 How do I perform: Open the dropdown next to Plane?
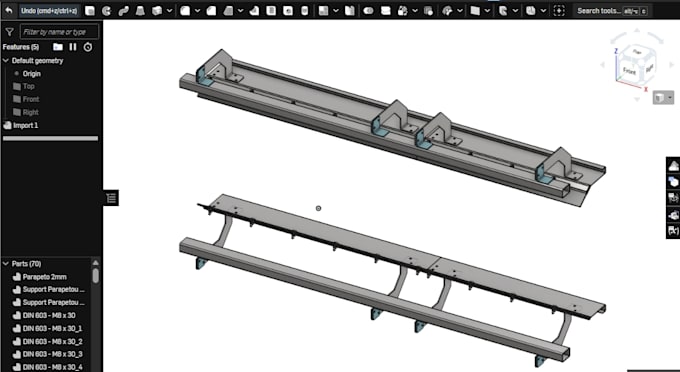coord(487,11)
